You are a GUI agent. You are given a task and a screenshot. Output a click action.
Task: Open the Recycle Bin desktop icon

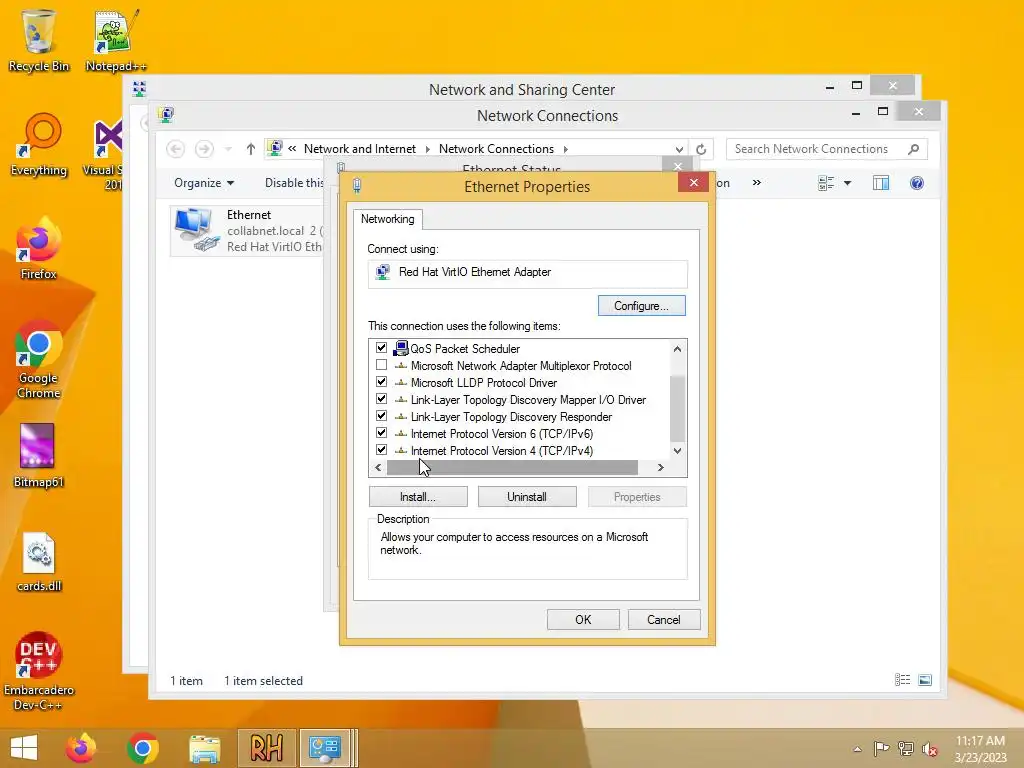click(x=38, y=40)
